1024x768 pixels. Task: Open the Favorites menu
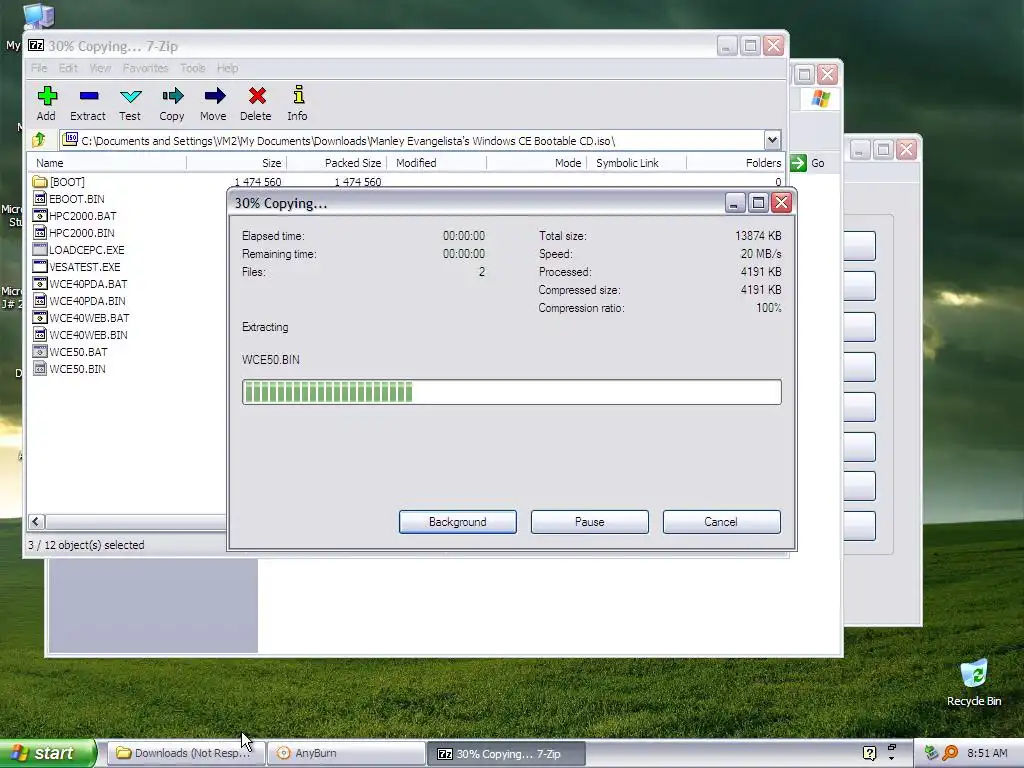146,68
